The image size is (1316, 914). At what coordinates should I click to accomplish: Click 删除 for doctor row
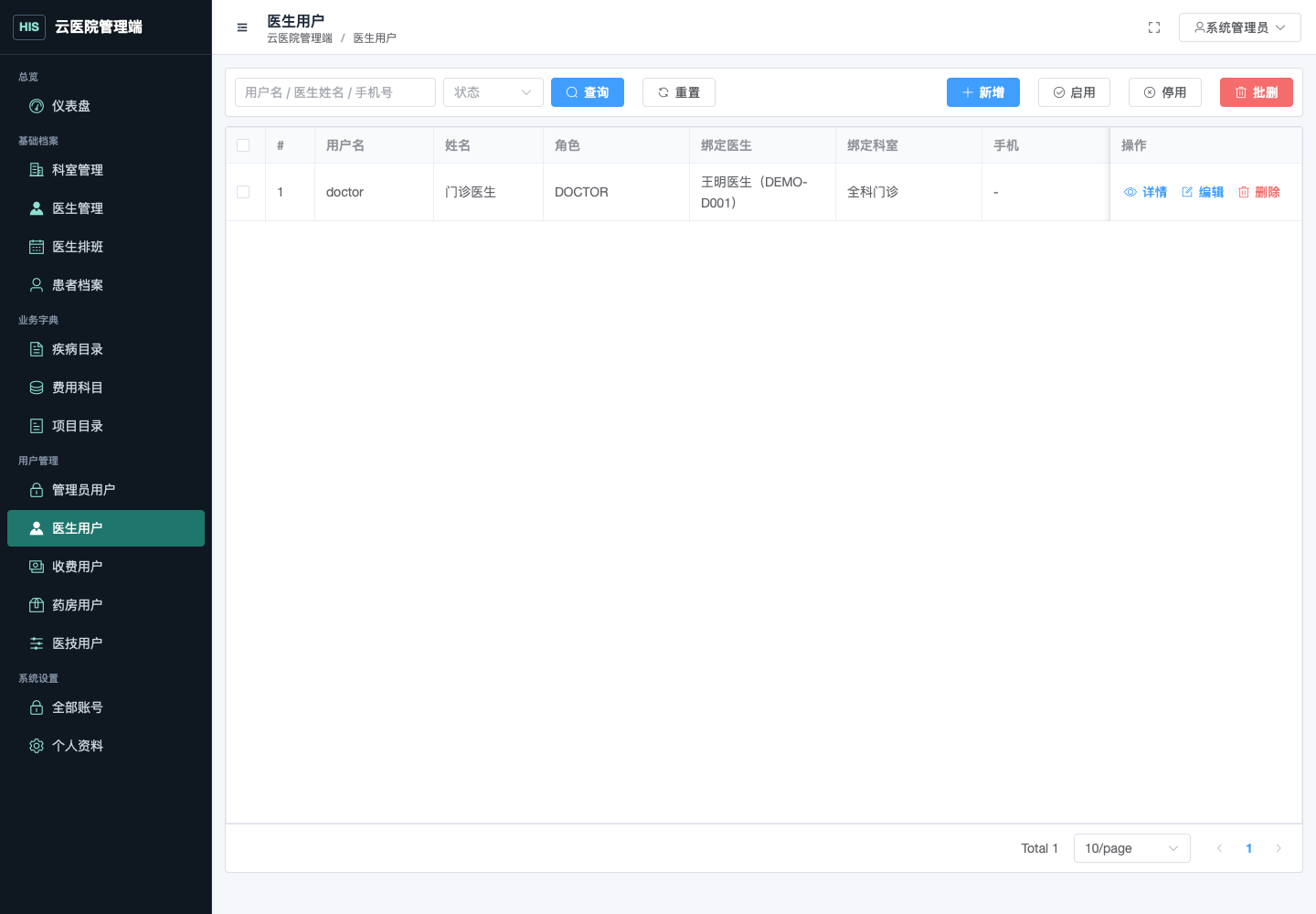tap(1259, 192)
